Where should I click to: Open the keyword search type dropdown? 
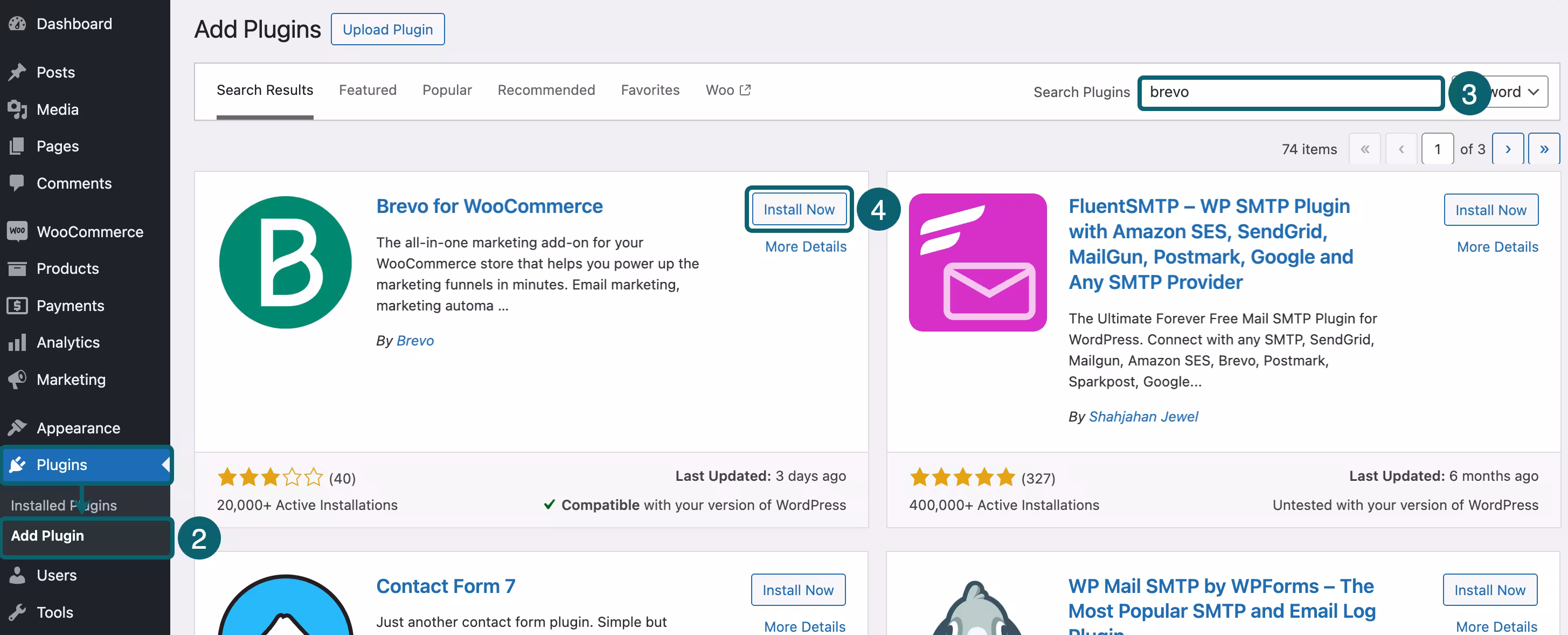(1517, 92)
